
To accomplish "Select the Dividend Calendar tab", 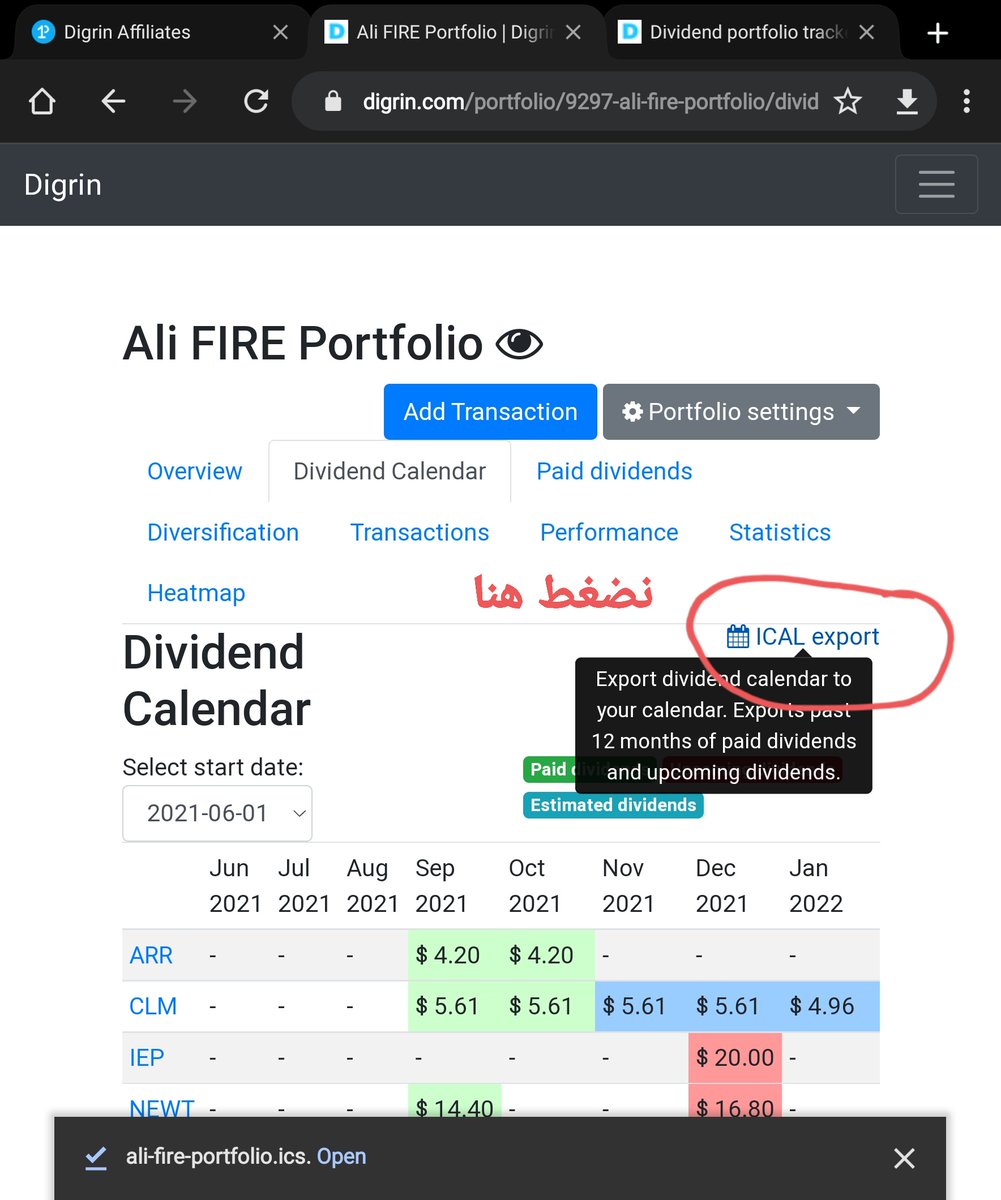I will click(x=390, y=471).
